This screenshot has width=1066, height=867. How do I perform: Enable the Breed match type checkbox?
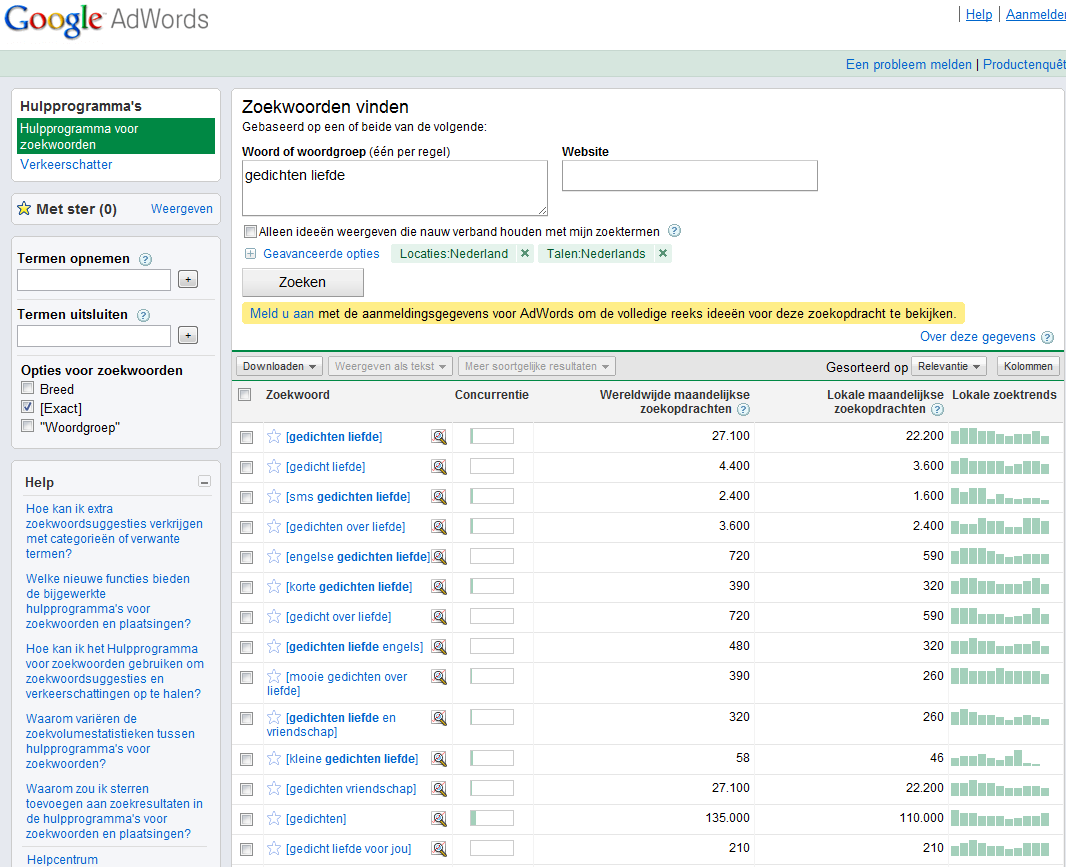coord(28,388)
